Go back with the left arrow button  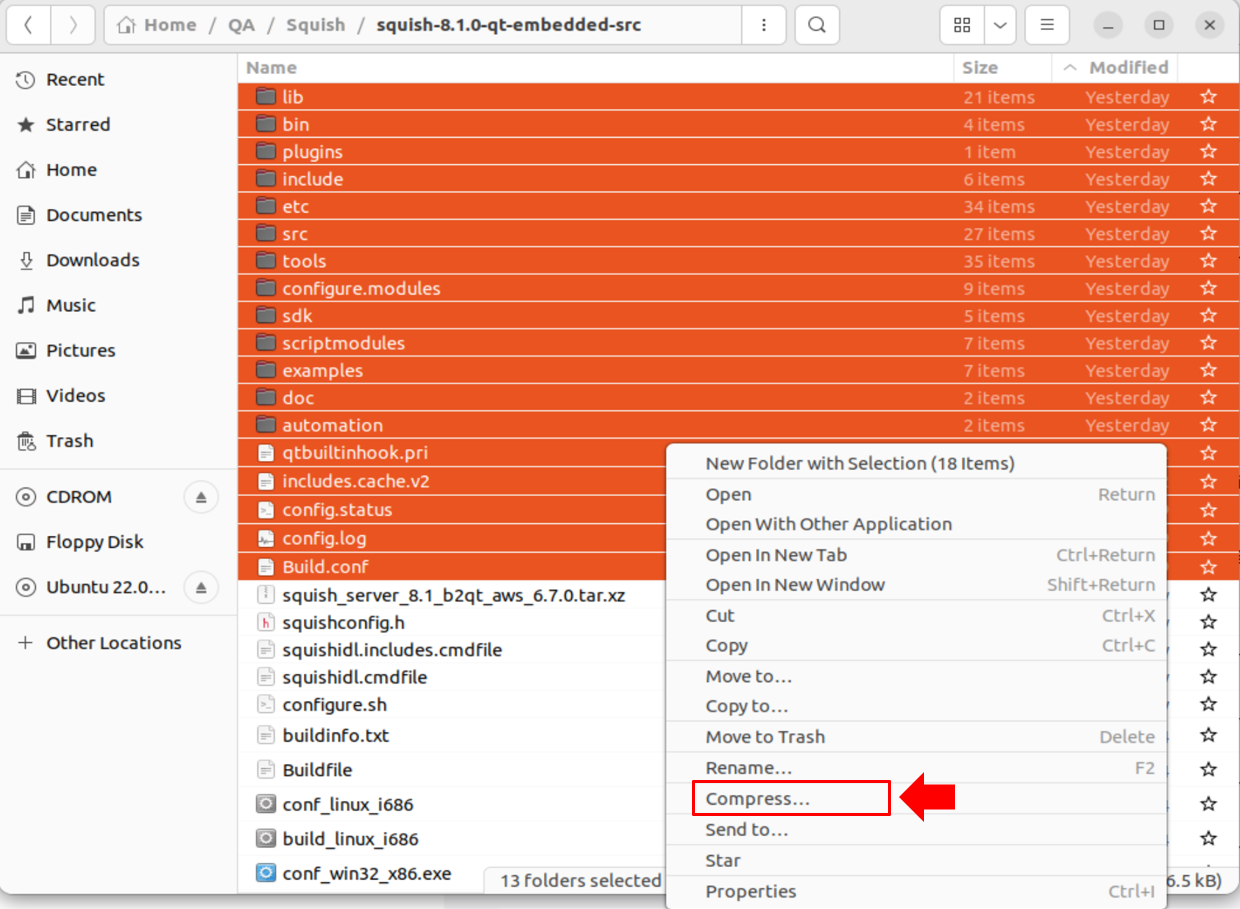point(28,25)
